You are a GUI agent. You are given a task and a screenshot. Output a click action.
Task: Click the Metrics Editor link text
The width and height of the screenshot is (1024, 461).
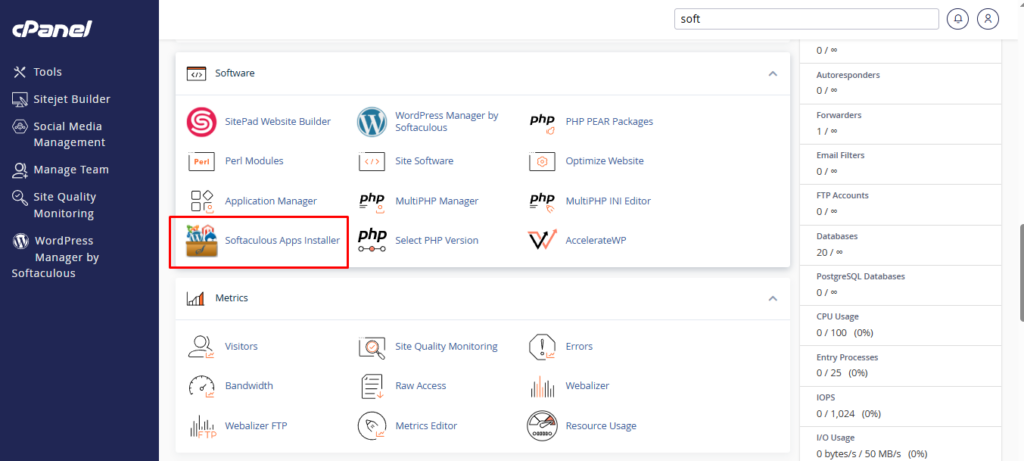click(426, 426)
